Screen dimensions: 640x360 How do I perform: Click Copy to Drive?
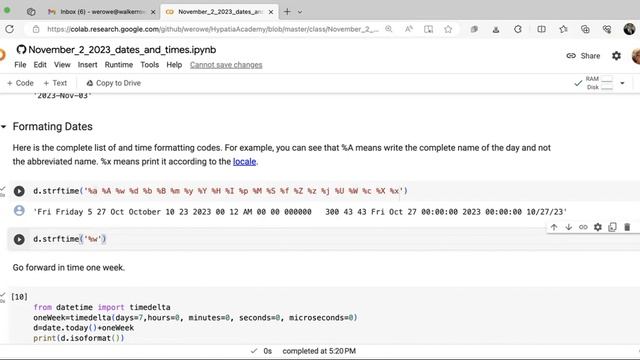click(x=113, y=83)
